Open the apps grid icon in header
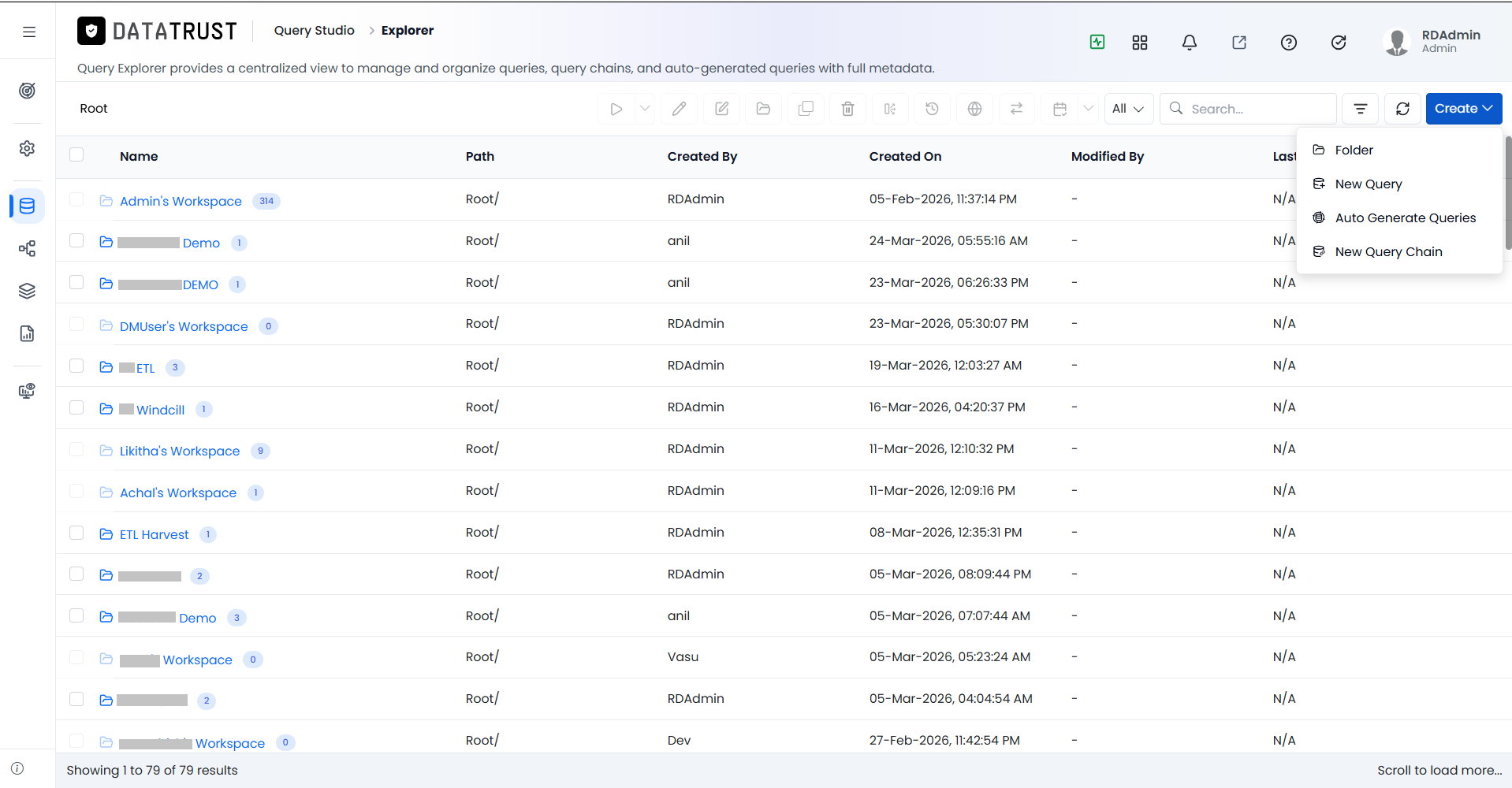Screen dimensions: 1512x788 click(x=1140, y=43)
